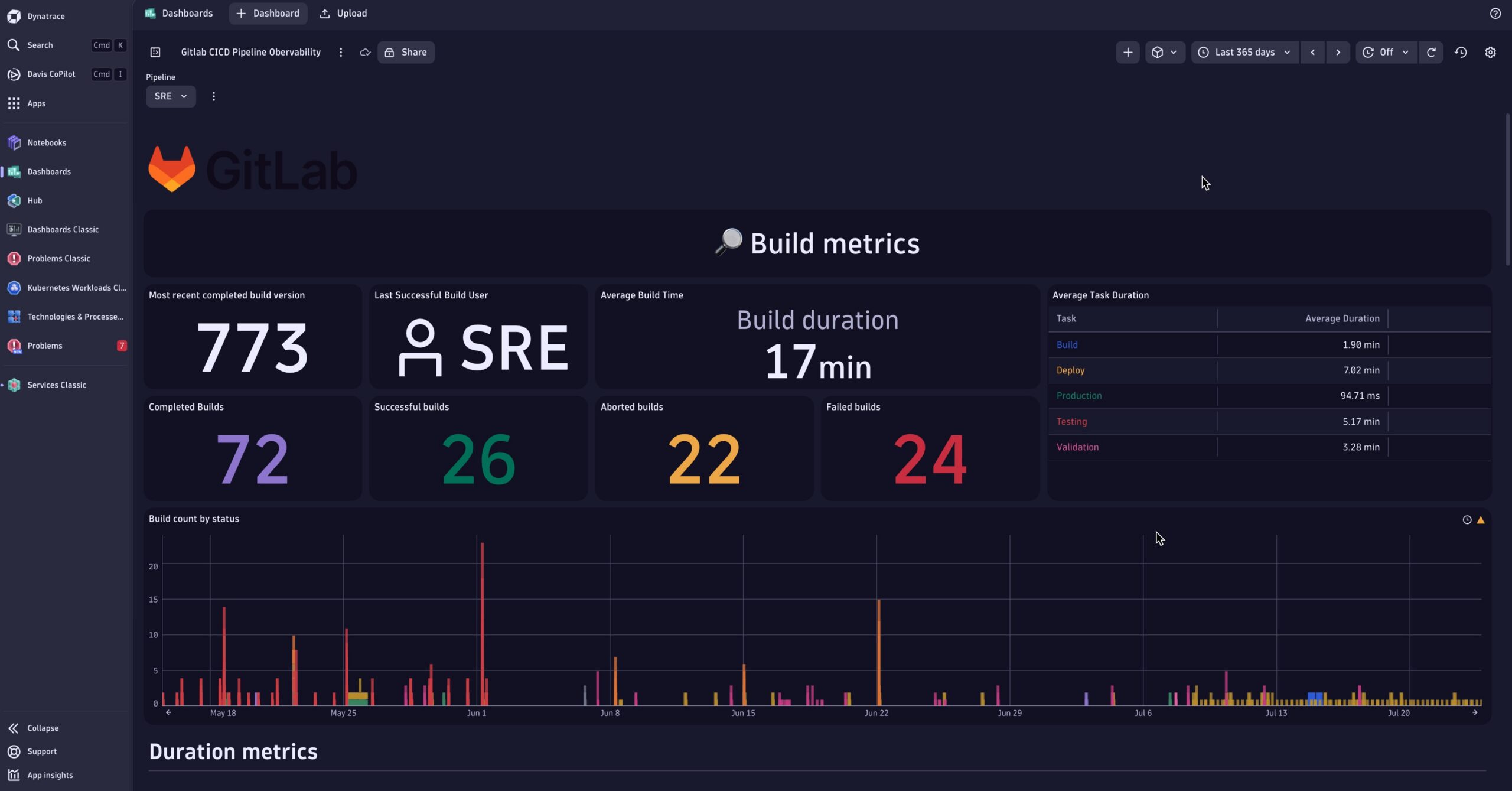
Task: Click the Search field in sidebar
Action: (x=40, y=45)
